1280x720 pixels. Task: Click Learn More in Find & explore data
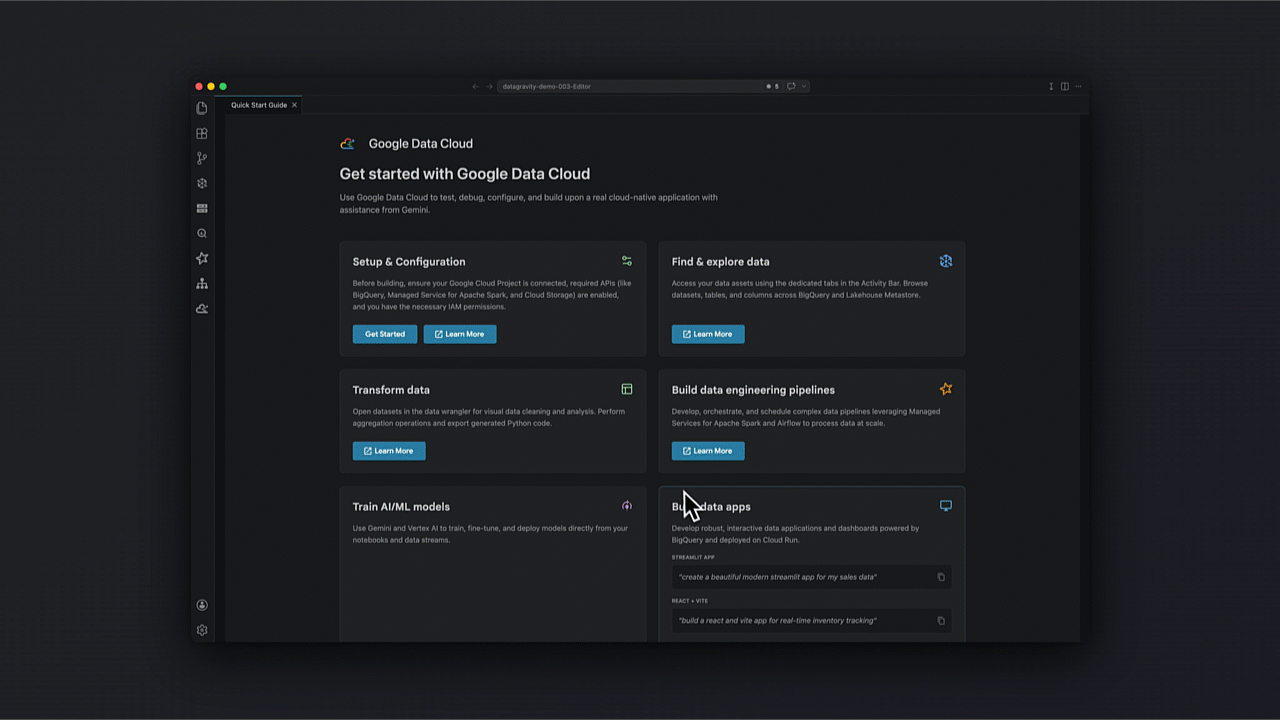tap(708, 334)
